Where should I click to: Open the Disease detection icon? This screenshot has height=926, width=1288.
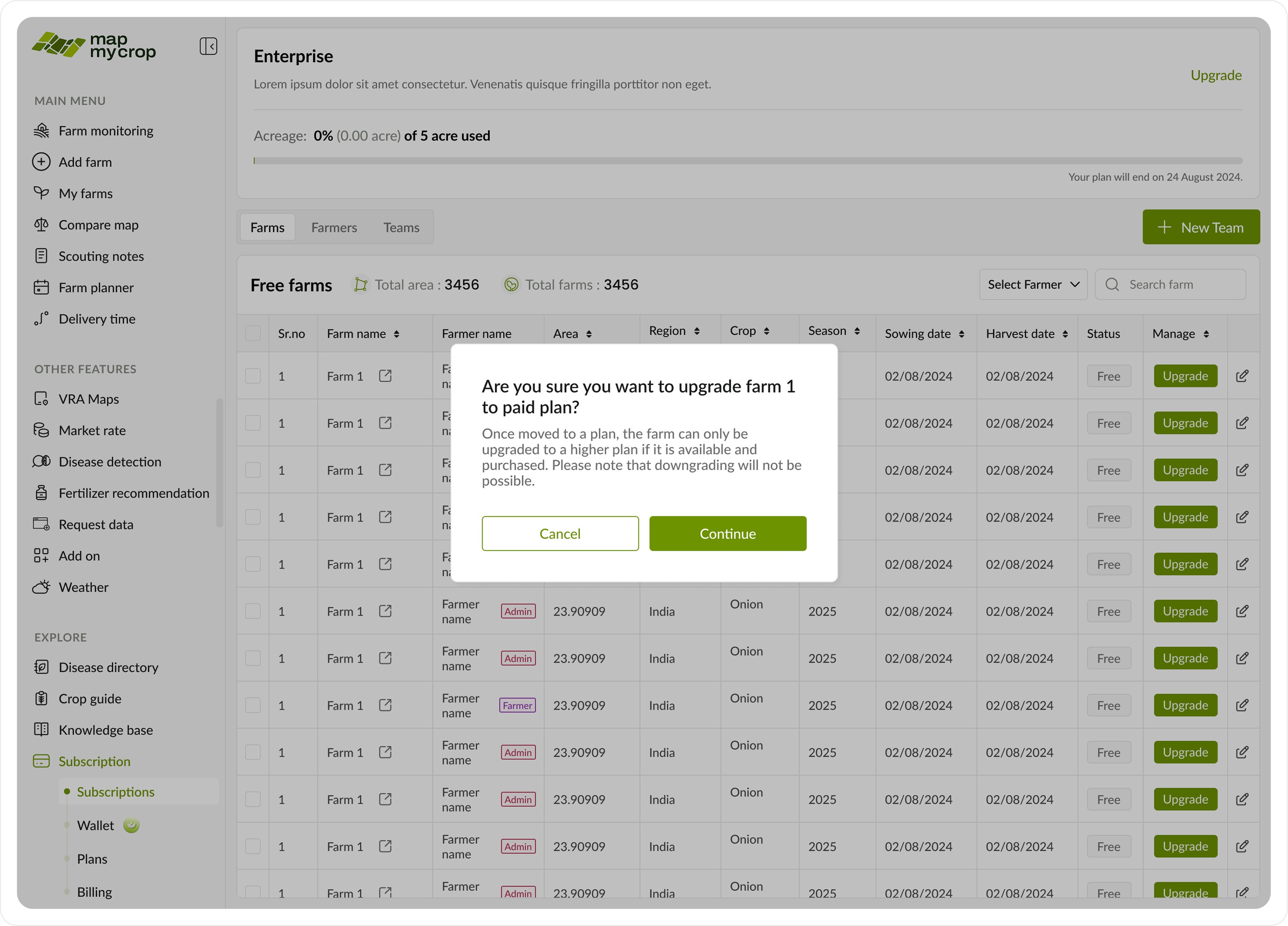coord(41,461)
